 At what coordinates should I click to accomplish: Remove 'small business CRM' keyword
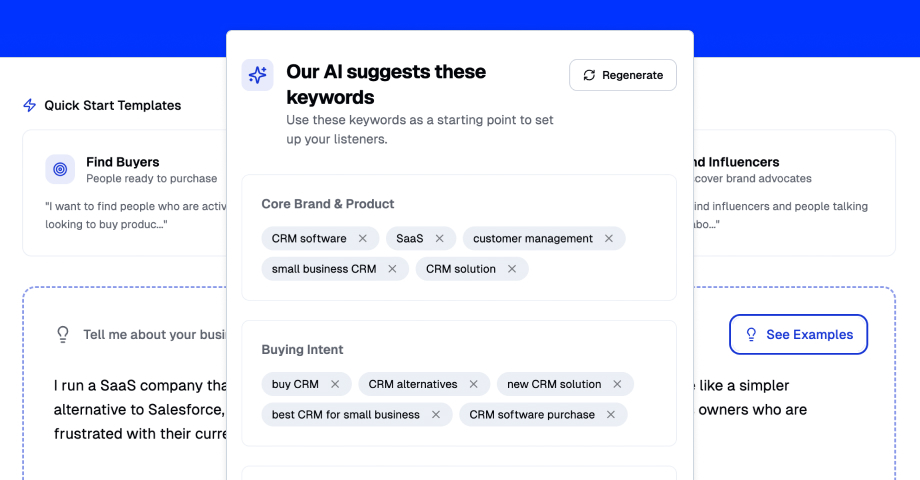392,269
